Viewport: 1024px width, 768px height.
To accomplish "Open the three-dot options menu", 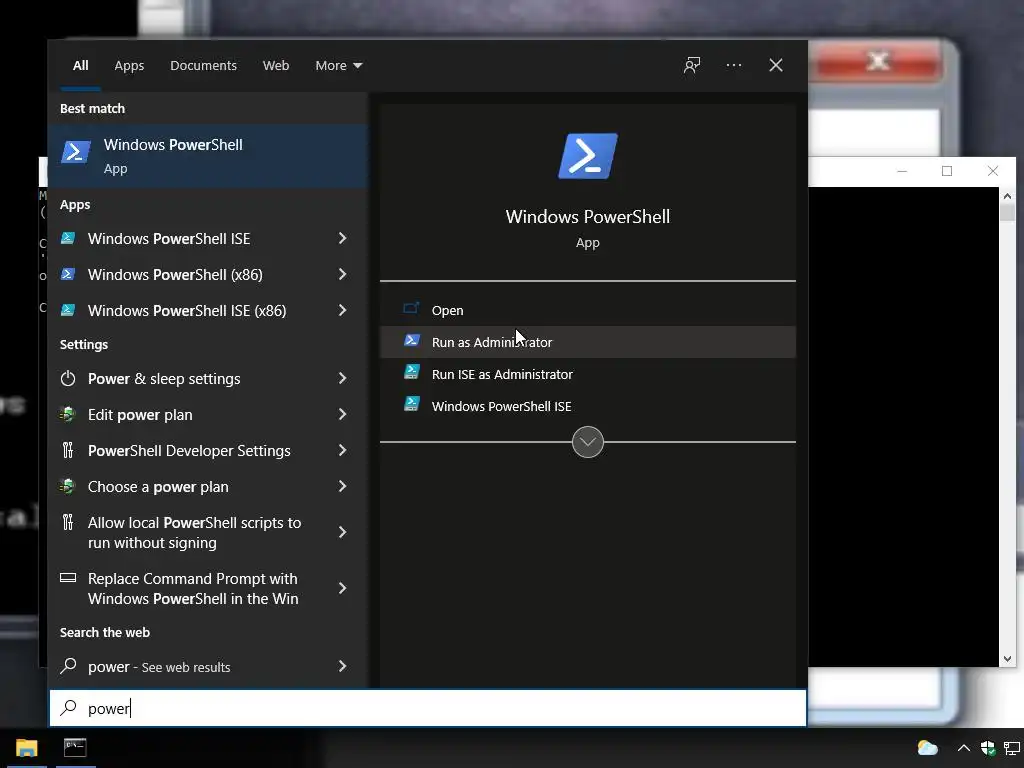I will [x=734, y=65].
